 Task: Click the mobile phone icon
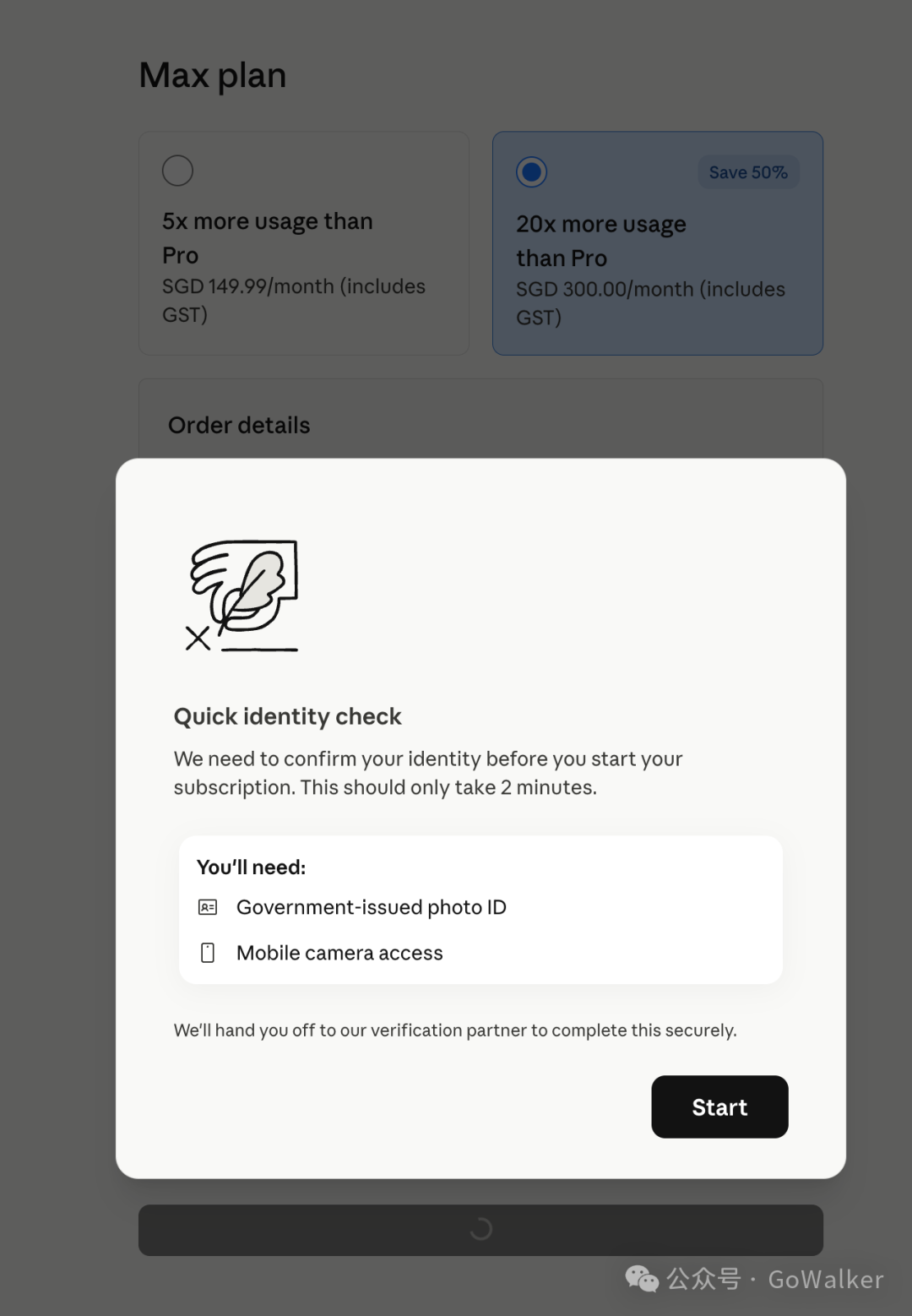click(x=208, y=953)
